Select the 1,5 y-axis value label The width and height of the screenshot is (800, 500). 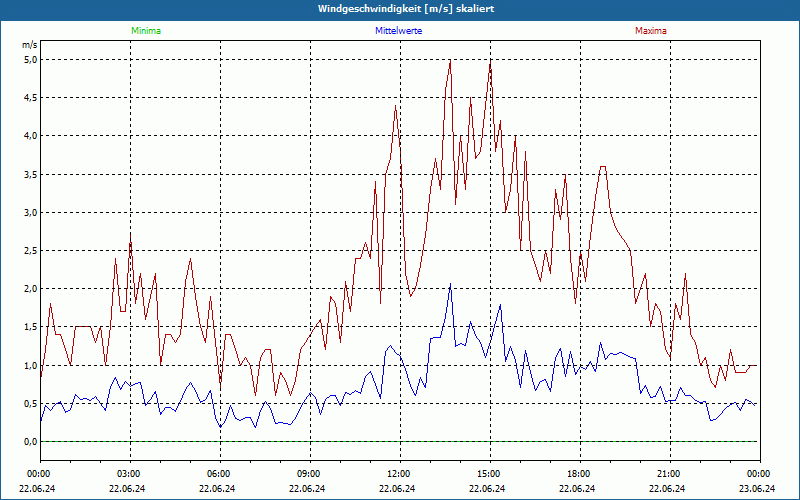(30, 327)
